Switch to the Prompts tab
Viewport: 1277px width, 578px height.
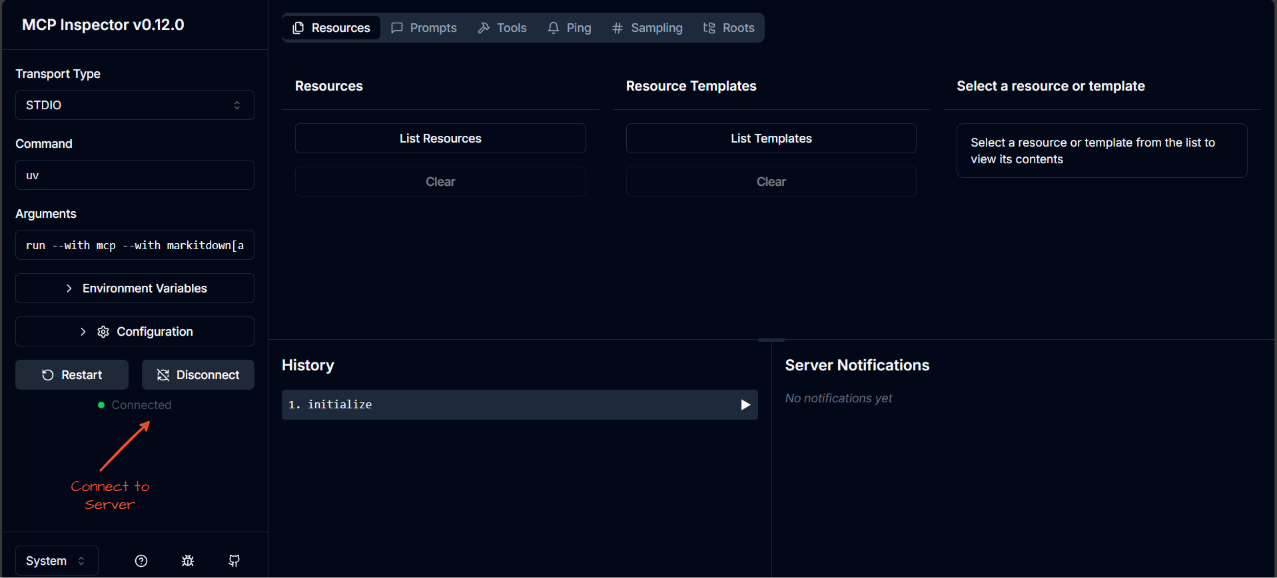pyautogui.click(x=424, y=27)
